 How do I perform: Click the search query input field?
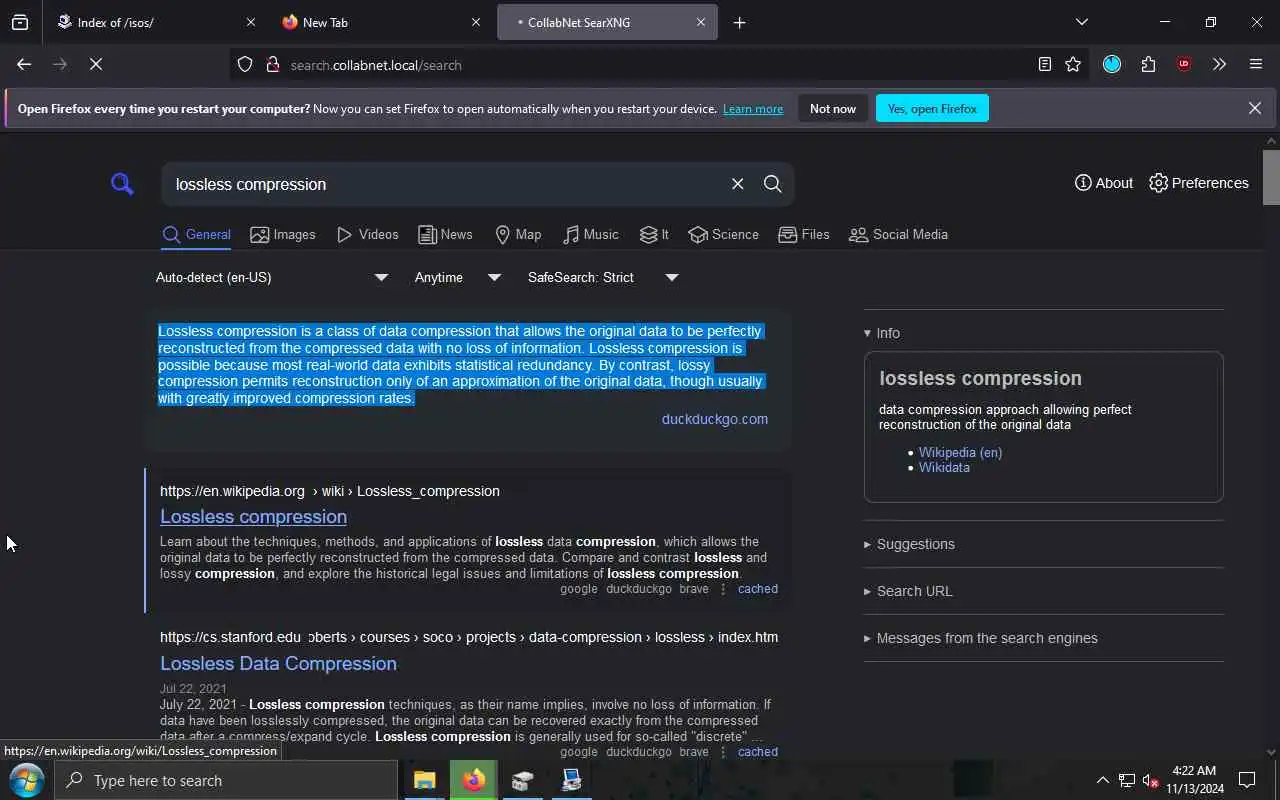click(445, 184)
